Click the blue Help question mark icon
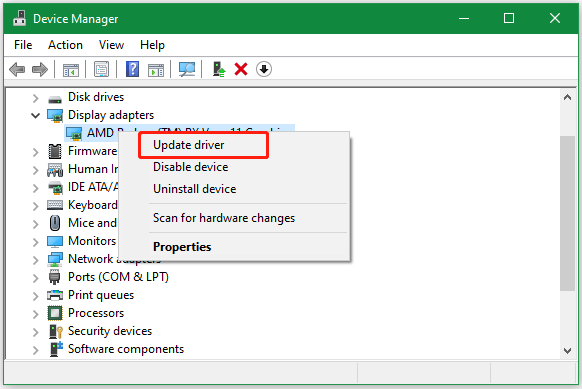This screenshot has height=389, width=582. click(x=133, y=69)
